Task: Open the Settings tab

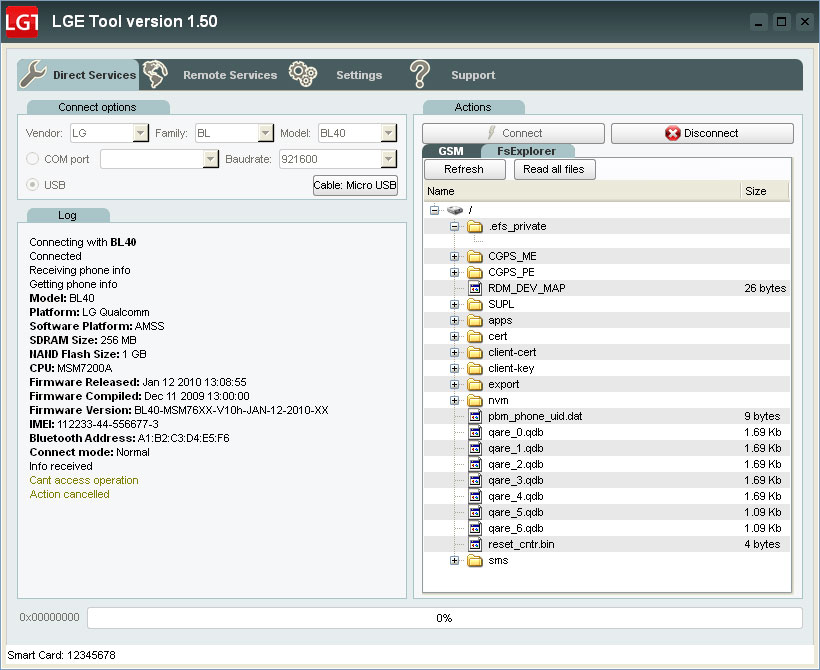Action: pos(336,74)
